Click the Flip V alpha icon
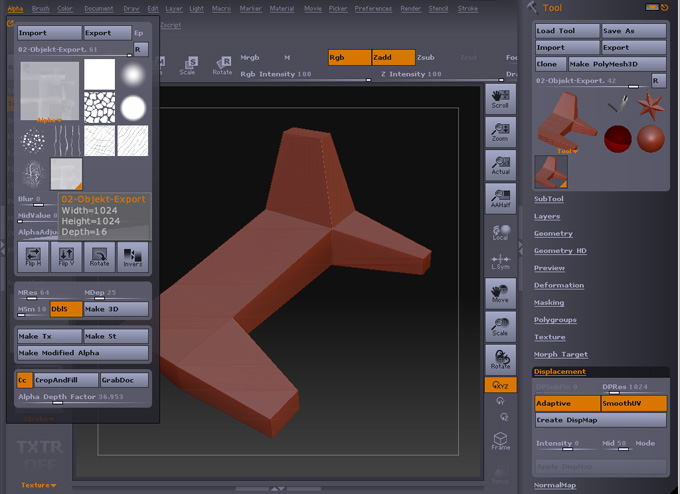Screen dimensions: 680x494 (66, 256)
